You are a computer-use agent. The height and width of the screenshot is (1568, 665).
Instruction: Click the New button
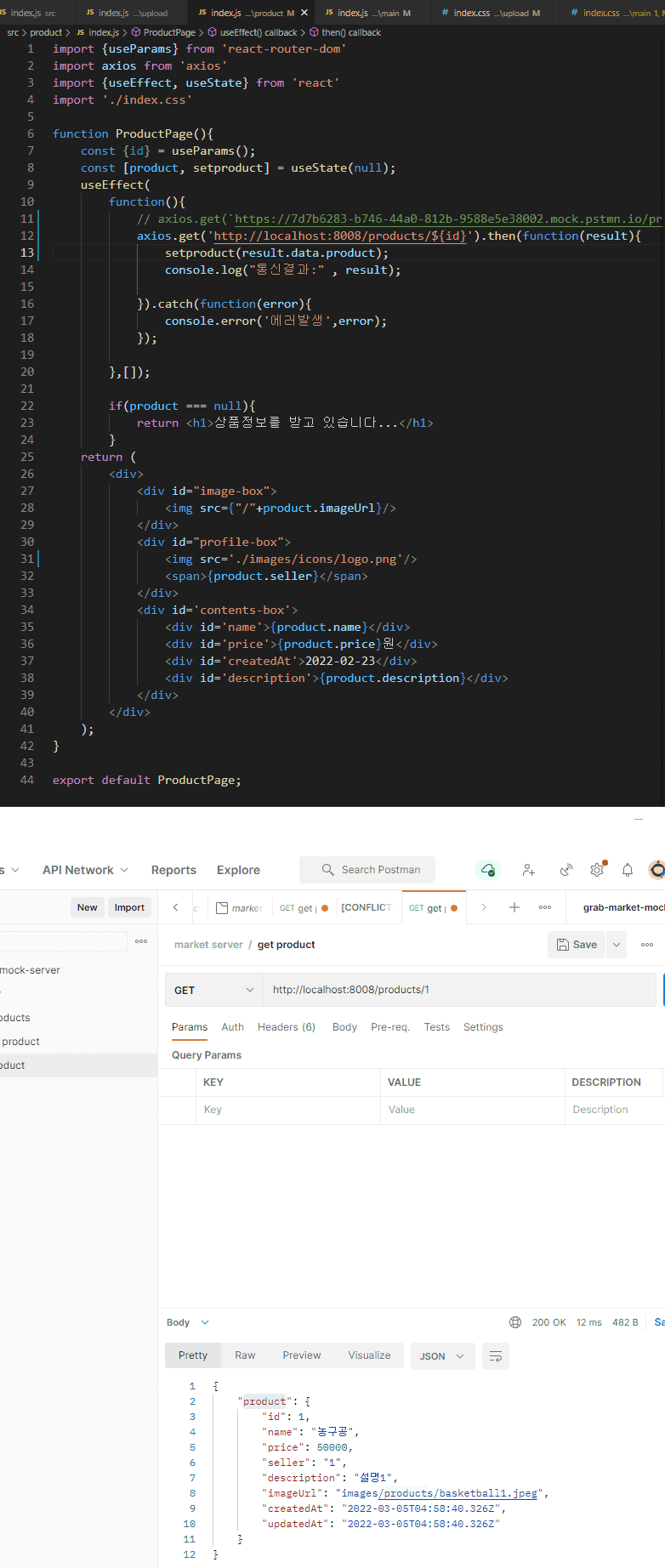pos(88,907)
